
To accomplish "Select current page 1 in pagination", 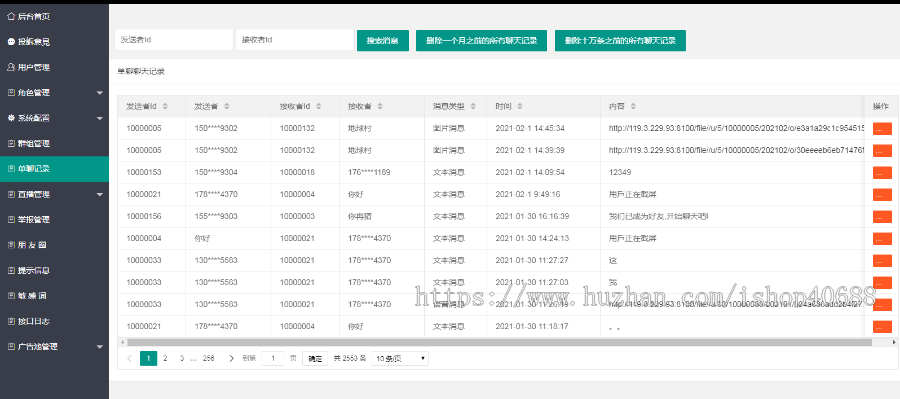I will coord(149,358).
